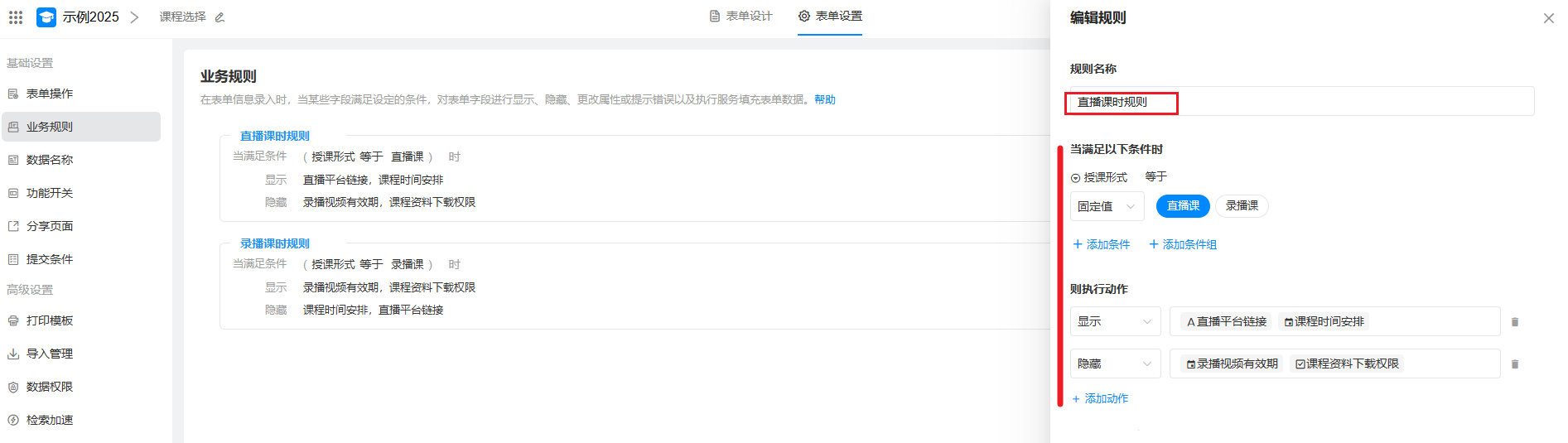Select the 直播课 option pill
1568x443 pixels.
pyautogui.click(x=1182, y=206)
